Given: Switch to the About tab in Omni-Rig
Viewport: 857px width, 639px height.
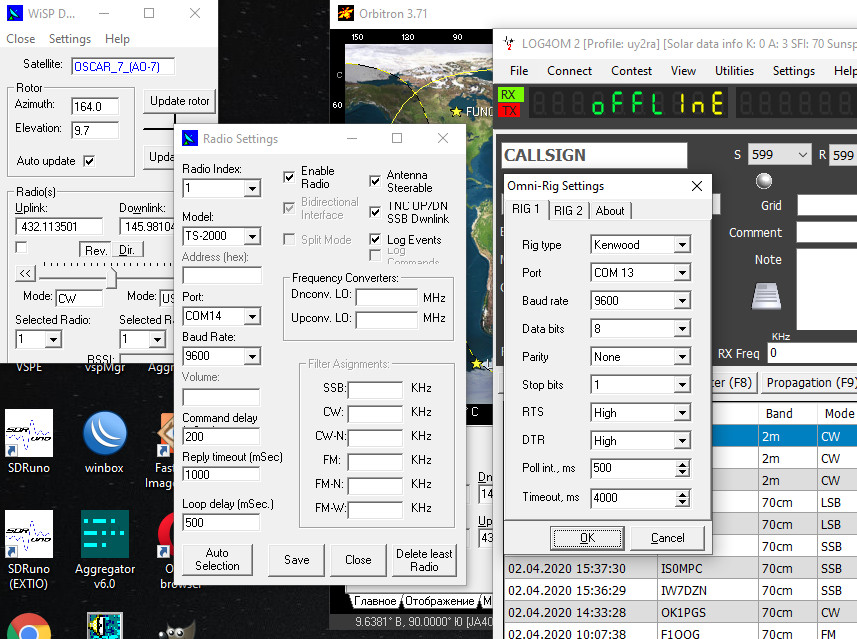Looking at the screenshot, I should pos(610,210).
